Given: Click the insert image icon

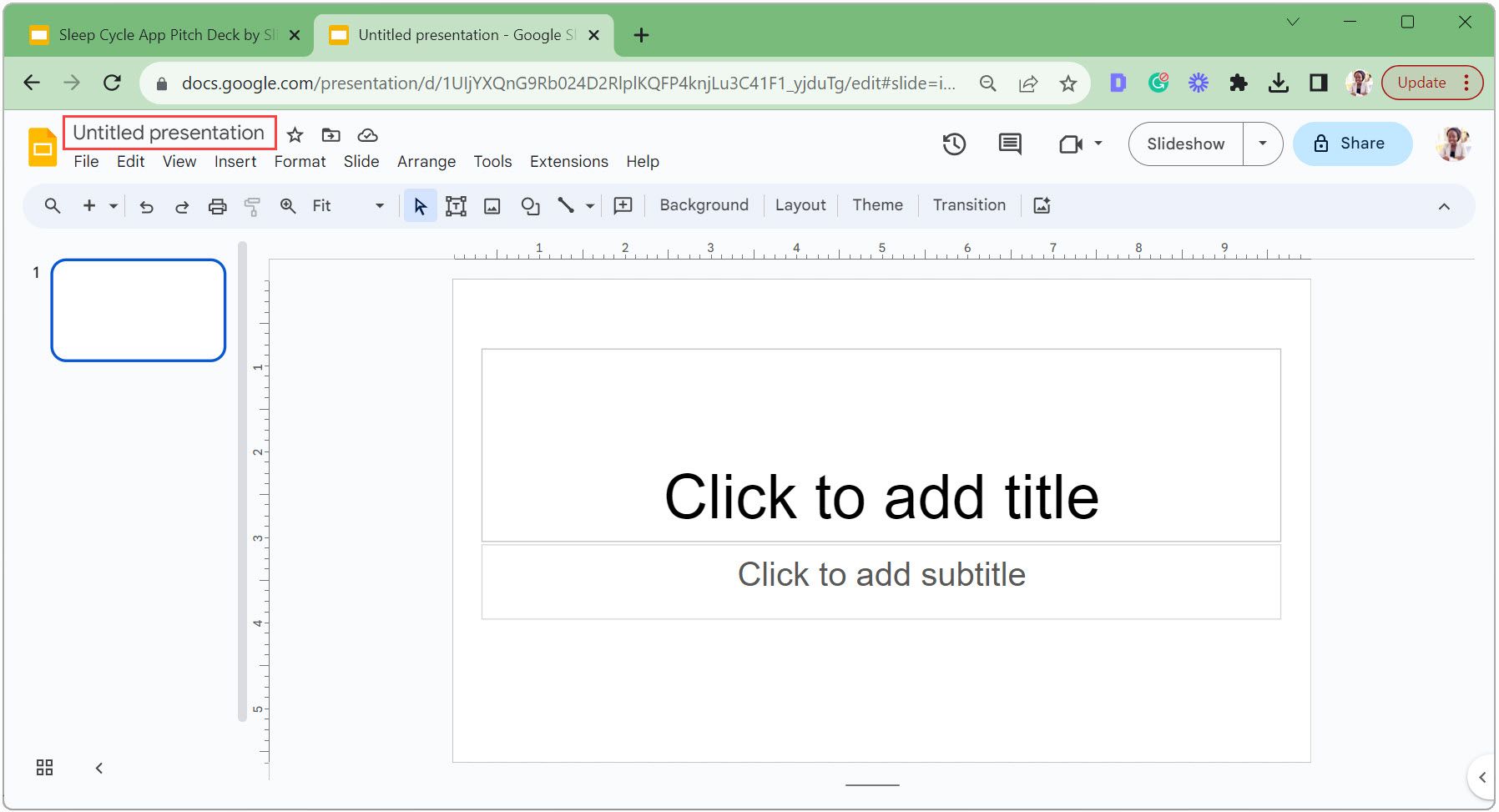Looking at the screenshot, I should click(x=492, y=206).
